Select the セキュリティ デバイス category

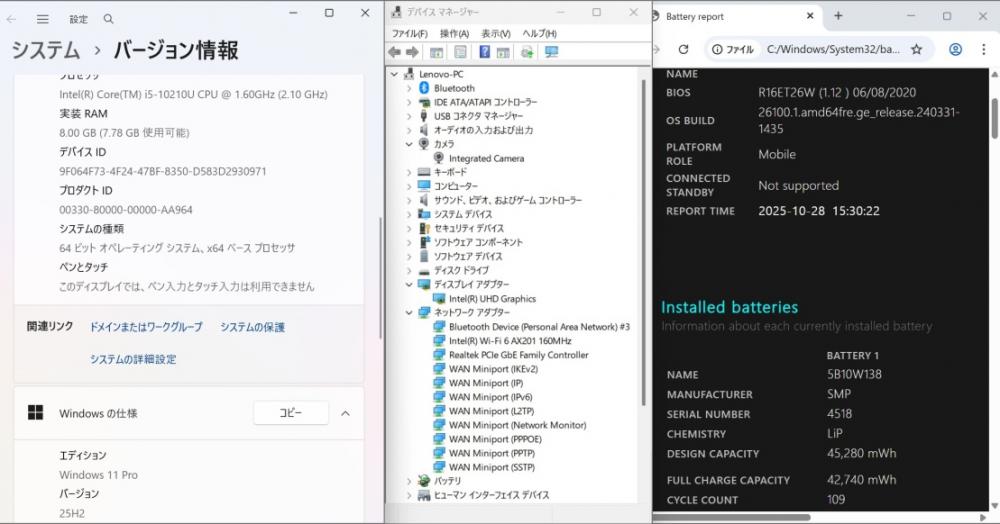pos(469,228)
